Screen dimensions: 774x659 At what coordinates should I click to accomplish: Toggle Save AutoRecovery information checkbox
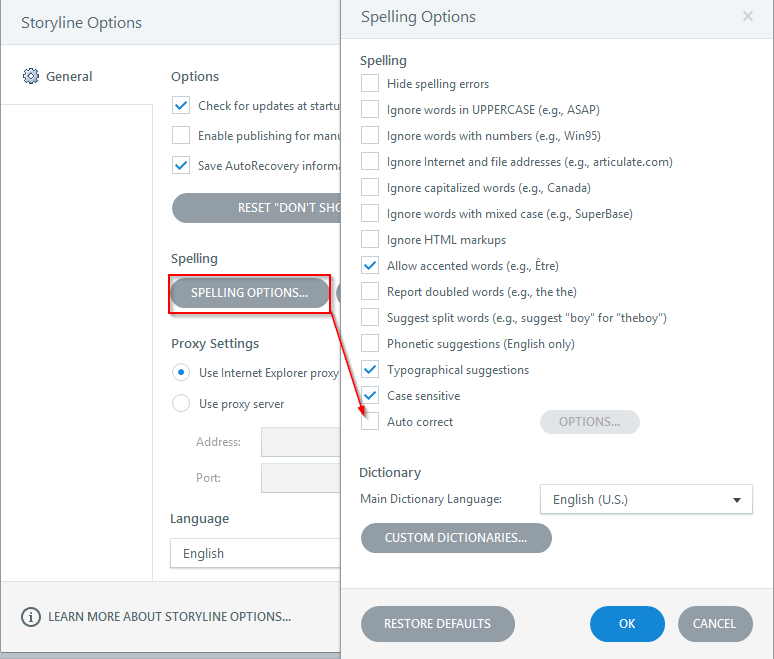(x=181, y=165)
